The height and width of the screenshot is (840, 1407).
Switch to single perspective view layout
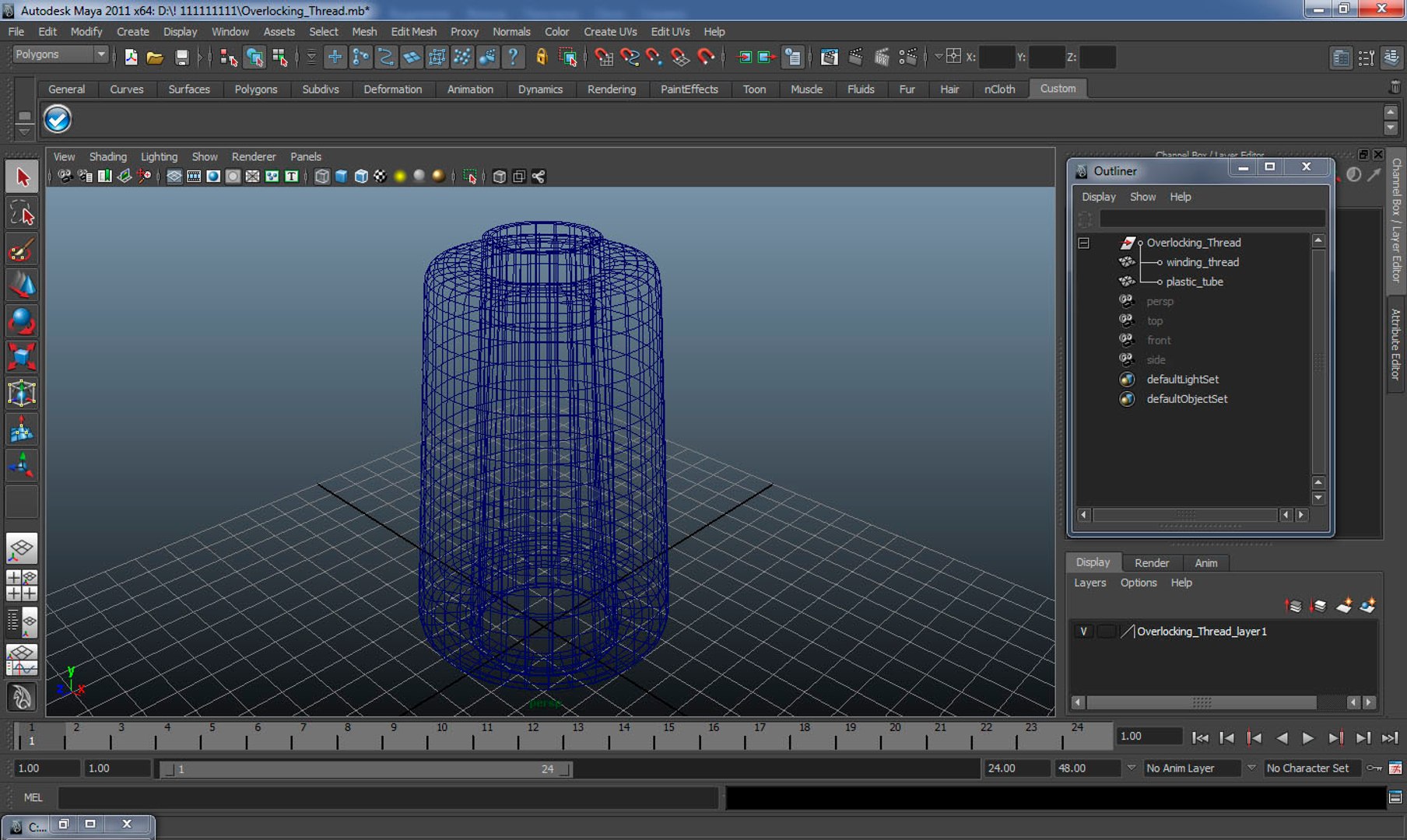(x=22, y=548)
